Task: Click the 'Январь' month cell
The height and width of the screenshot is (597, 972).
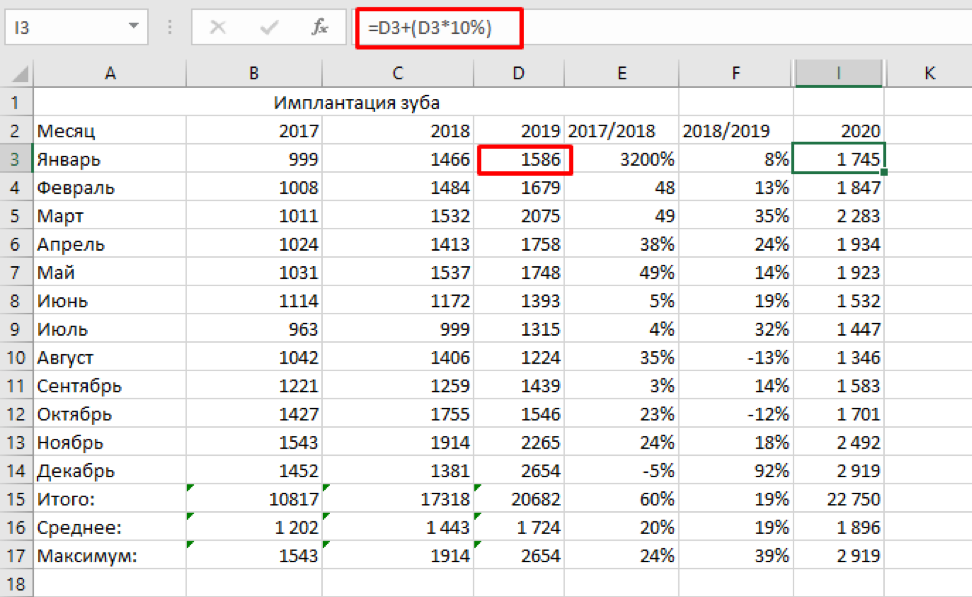Action: coord(110,159)
